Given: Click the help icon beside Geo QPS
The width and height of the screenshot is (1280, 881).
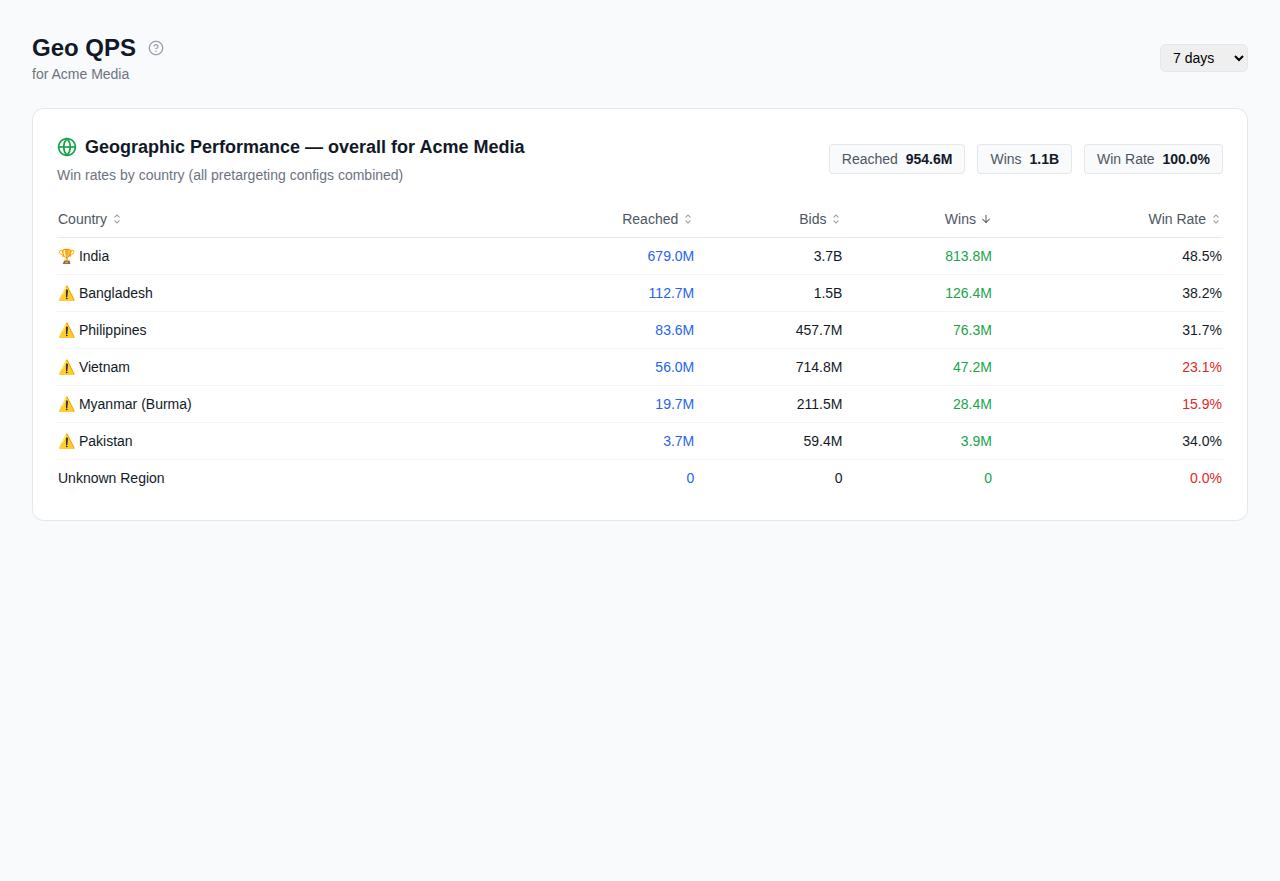Looking at the screenshot, I should point(156,48).
